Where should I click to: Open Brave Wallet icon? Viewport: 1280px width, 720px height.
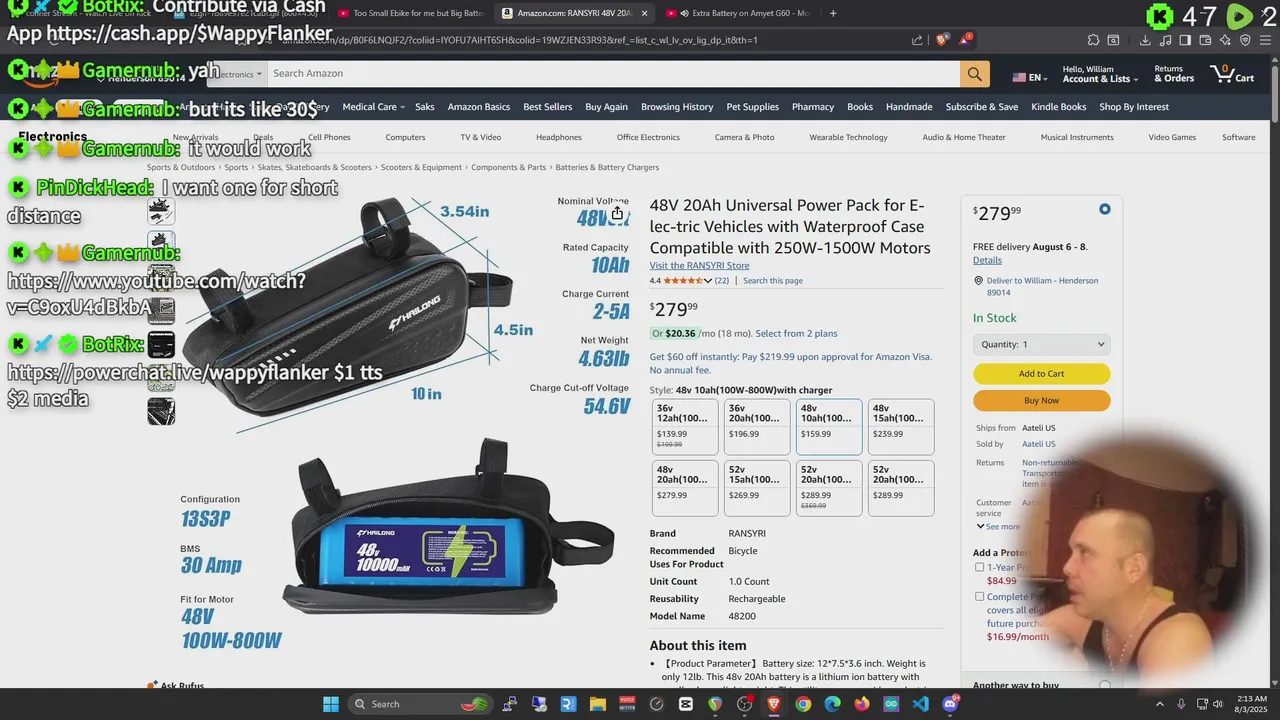(x=1205, y=40)
